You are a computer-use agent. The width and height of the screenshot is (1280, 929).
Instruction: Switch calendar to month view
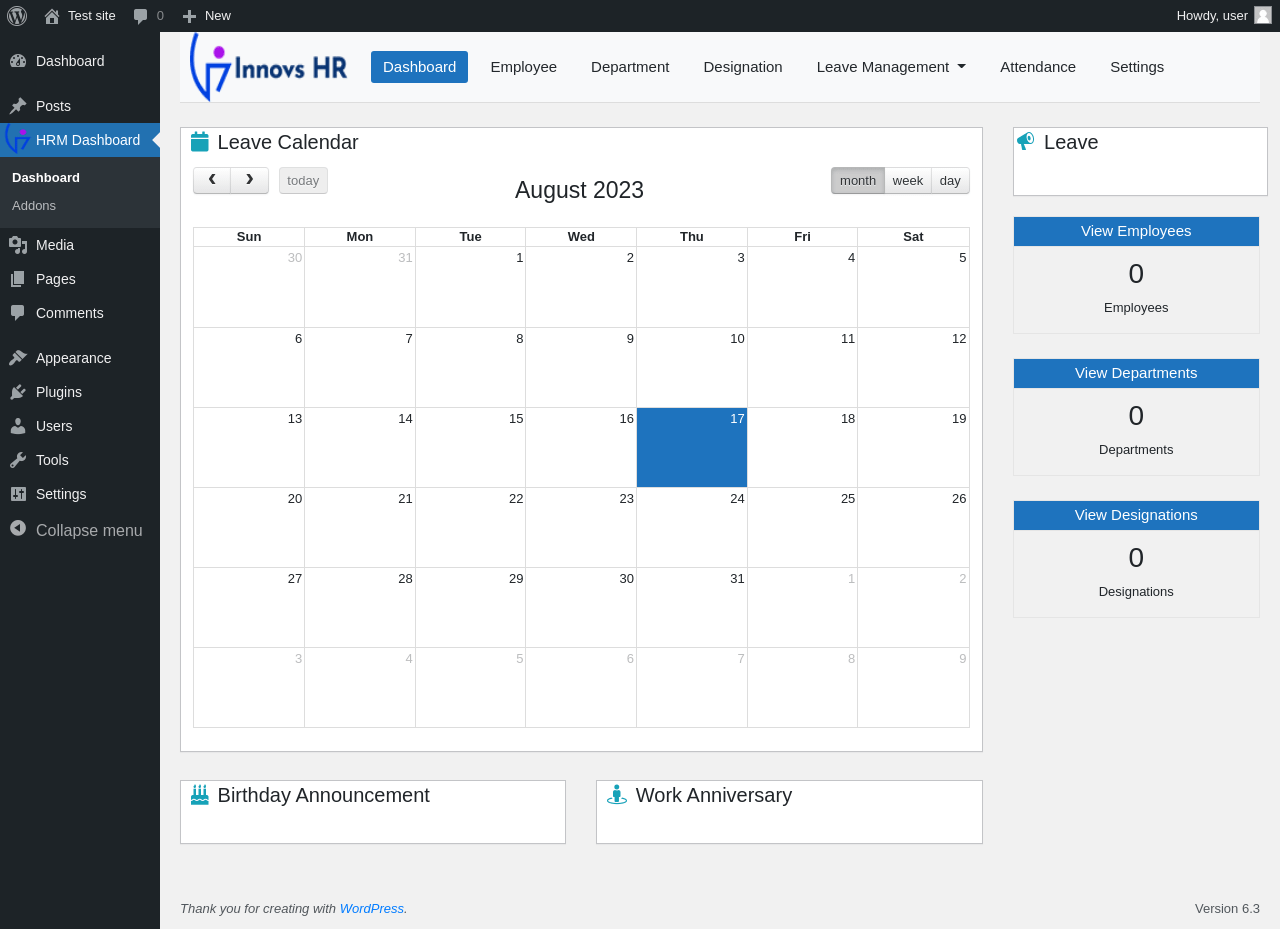(858, 180)
